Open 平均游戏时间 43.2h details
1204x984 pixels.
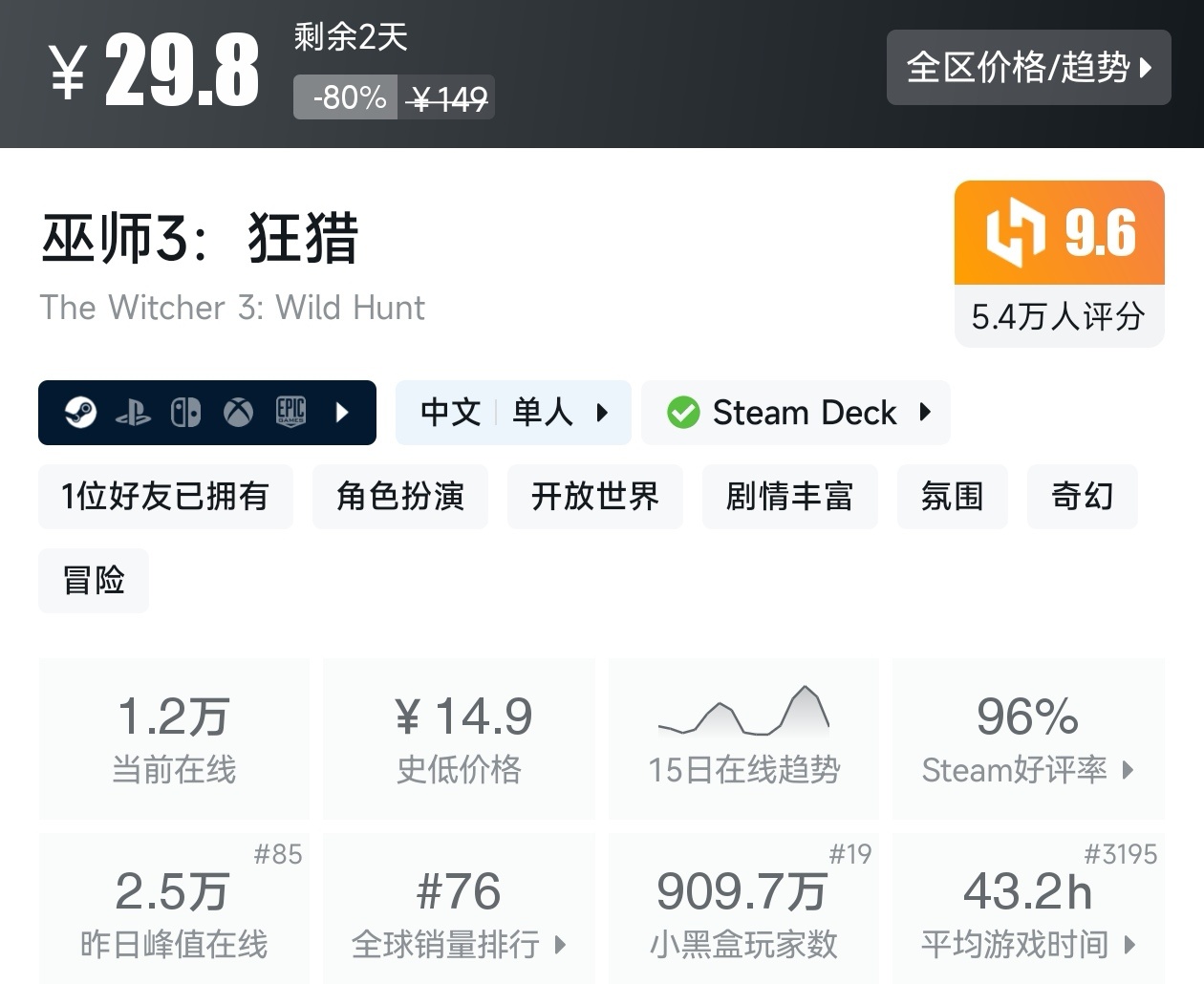1028,908
